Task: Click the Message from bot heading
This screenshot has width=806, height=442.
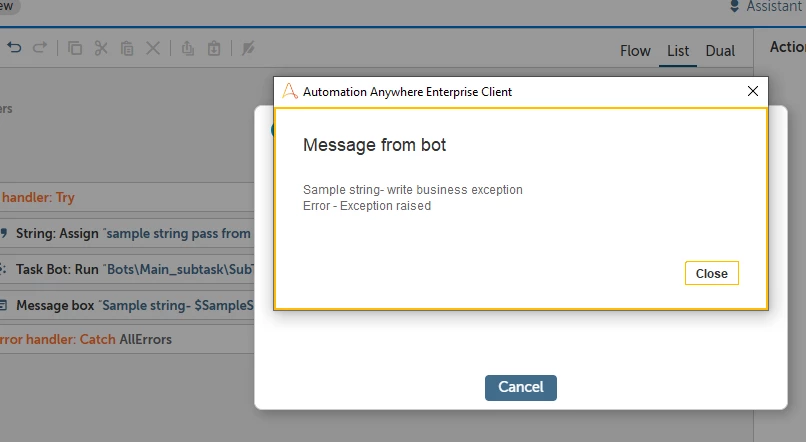Action: pos(374,145)
